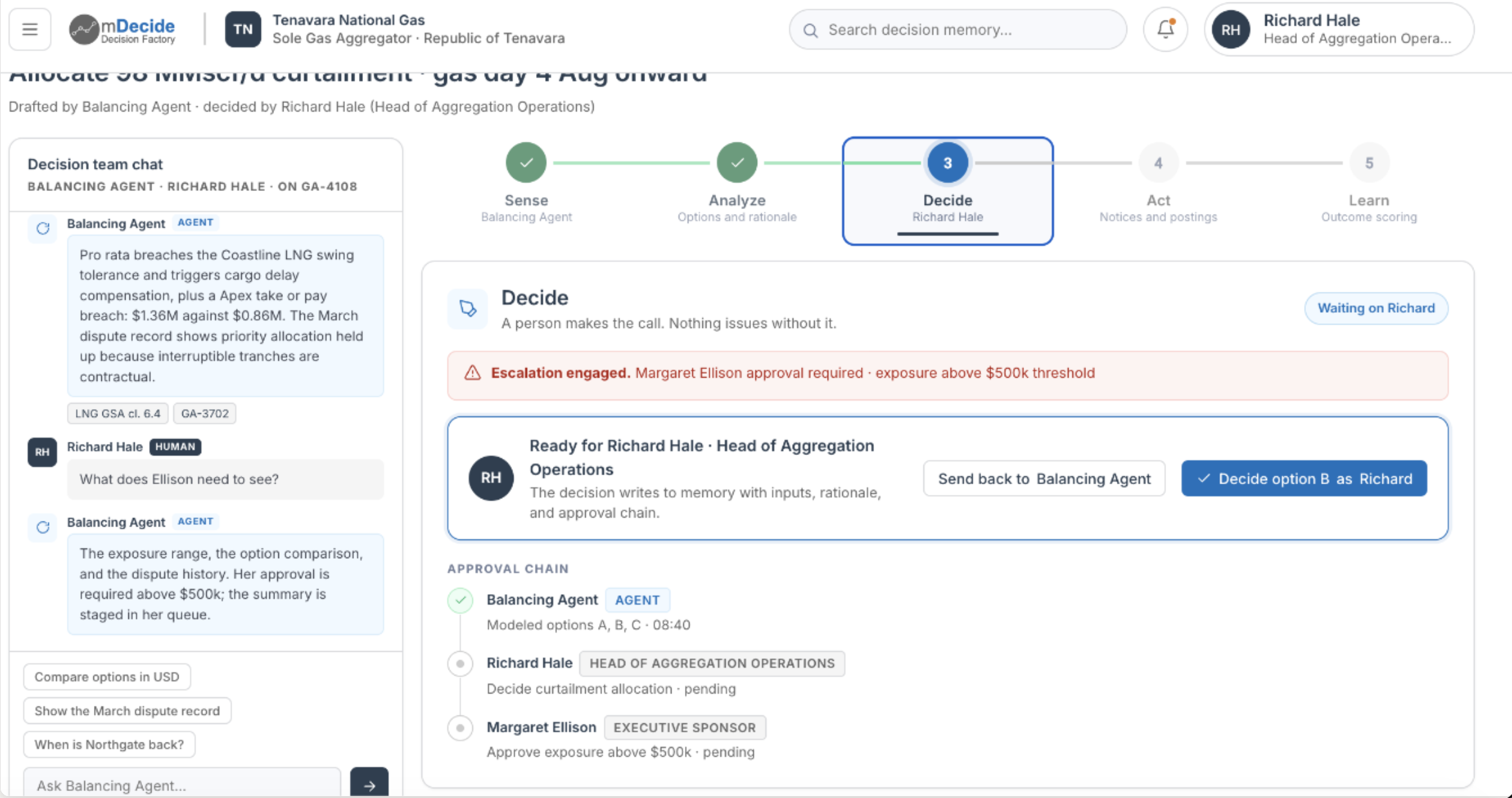1512x798 pixels.
Task: Click the RH avatar in ready card
Action: pos(491,478)
